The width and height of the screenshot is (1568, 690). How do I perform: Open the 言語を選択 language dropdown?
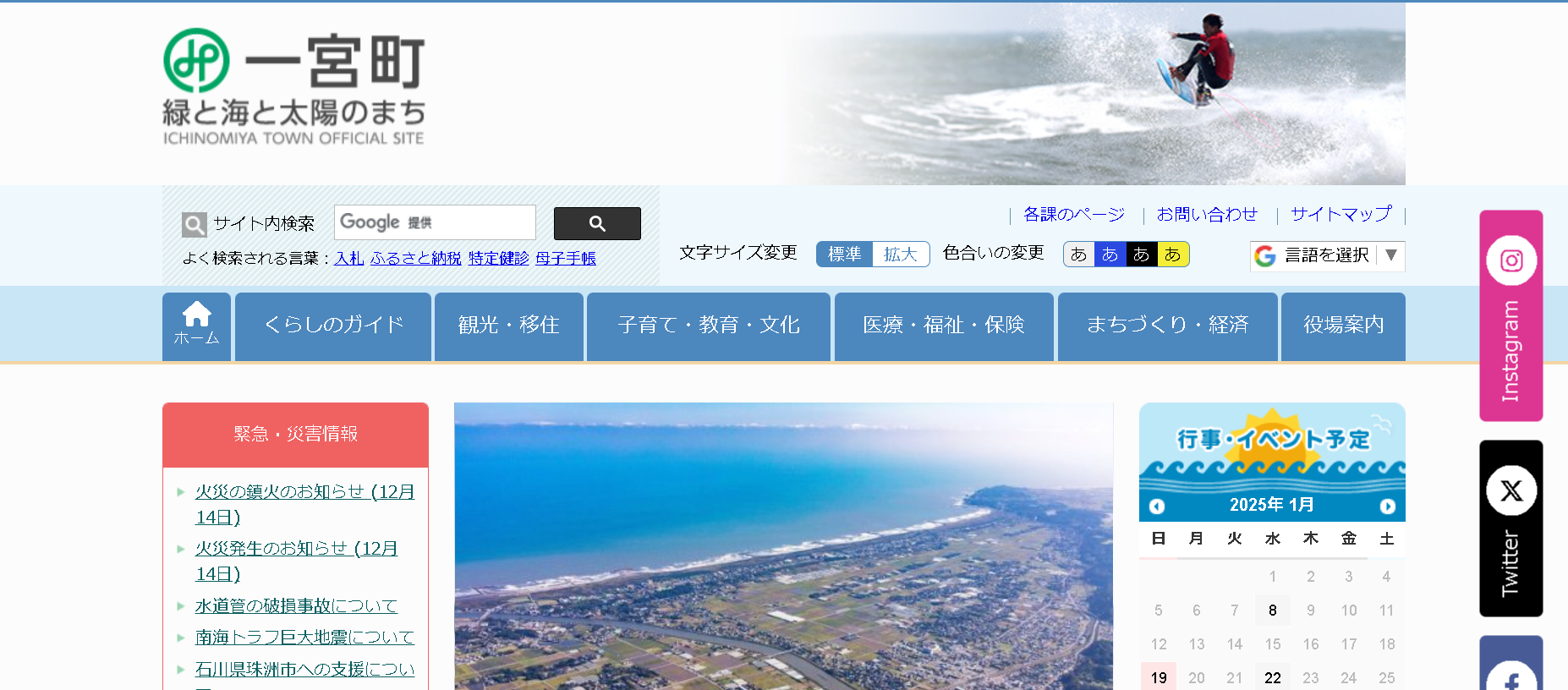click(x=1328, y=255)
